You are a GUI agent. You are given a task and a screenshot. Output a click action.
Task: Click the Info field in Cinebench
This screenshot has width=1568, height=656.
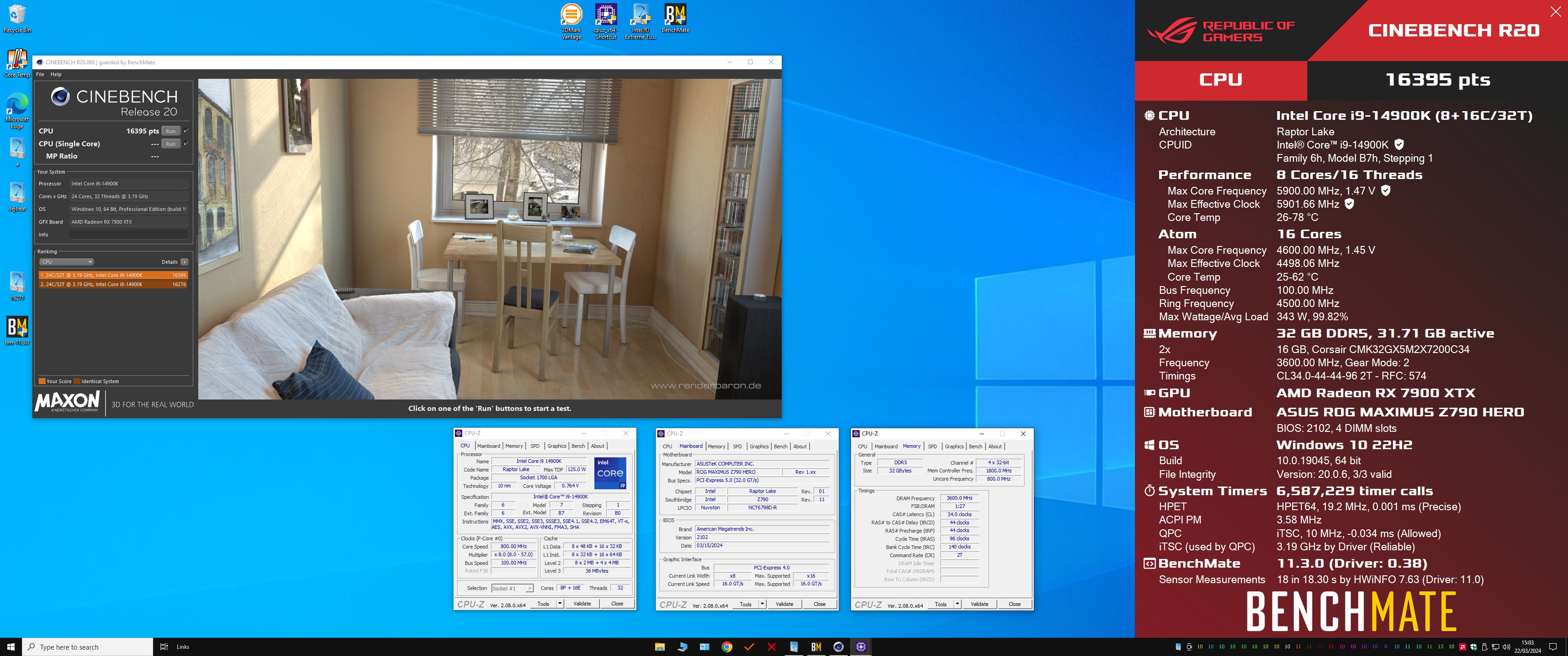[129, 234]
